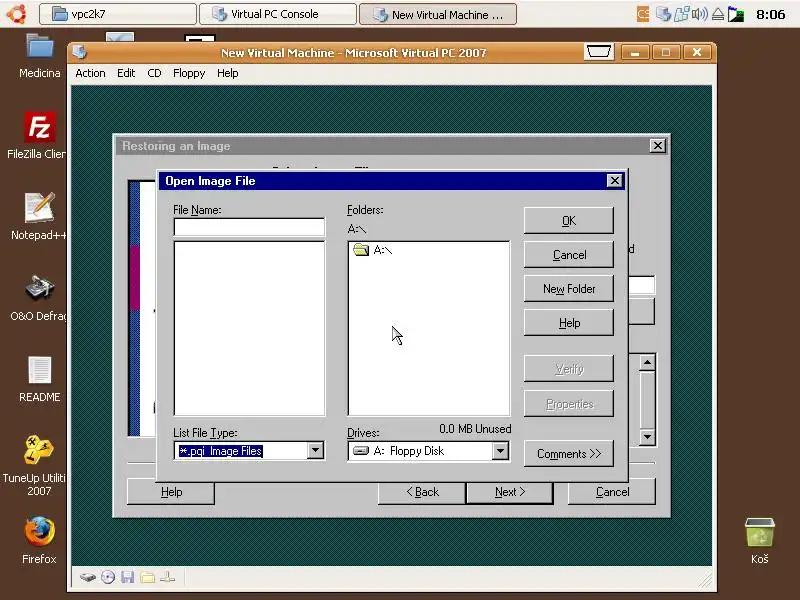
Task: Open the Drives dropdown arrow
Action: [x=501, y=451]
